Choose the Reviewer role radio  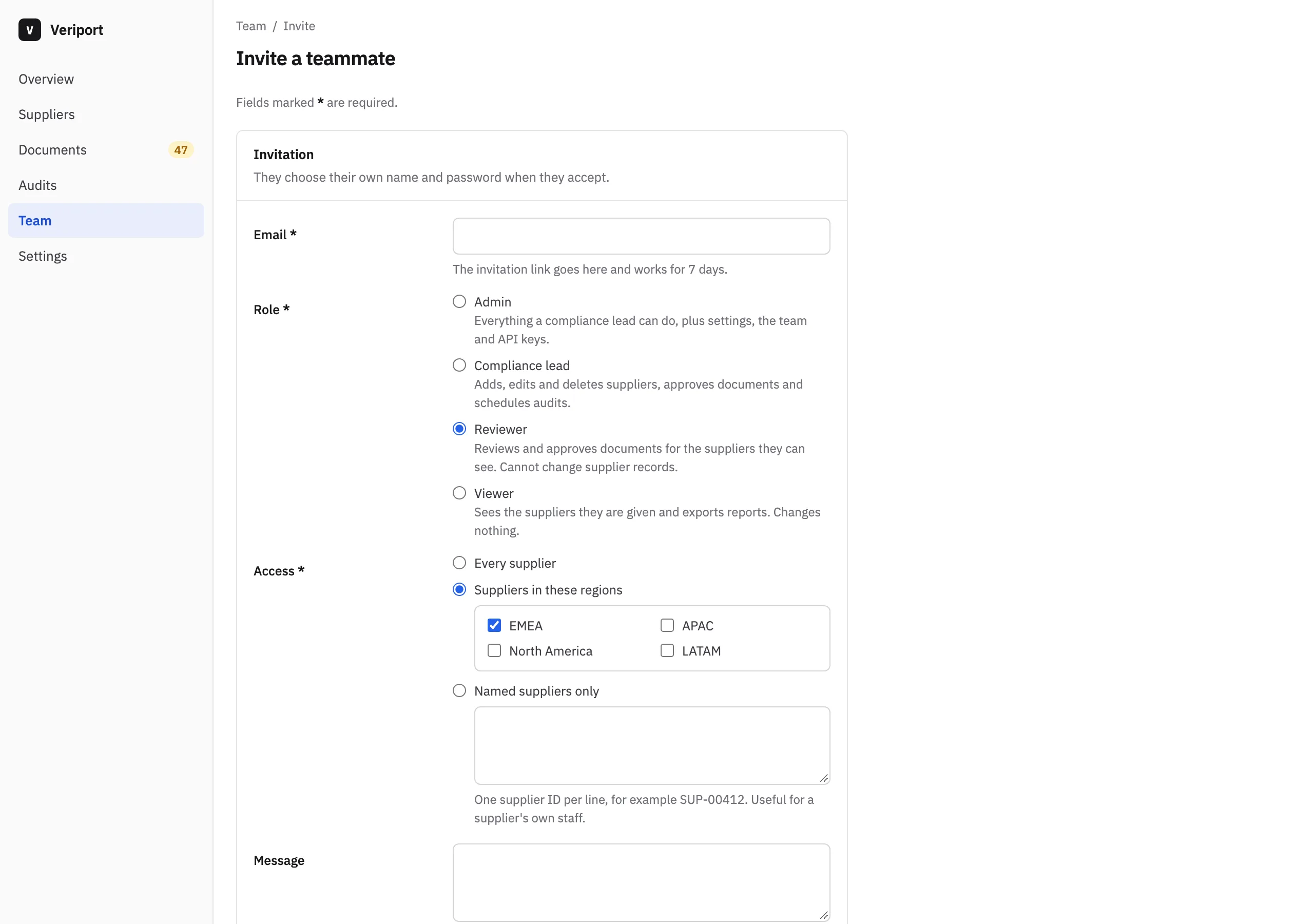click(x=459, y=429)
